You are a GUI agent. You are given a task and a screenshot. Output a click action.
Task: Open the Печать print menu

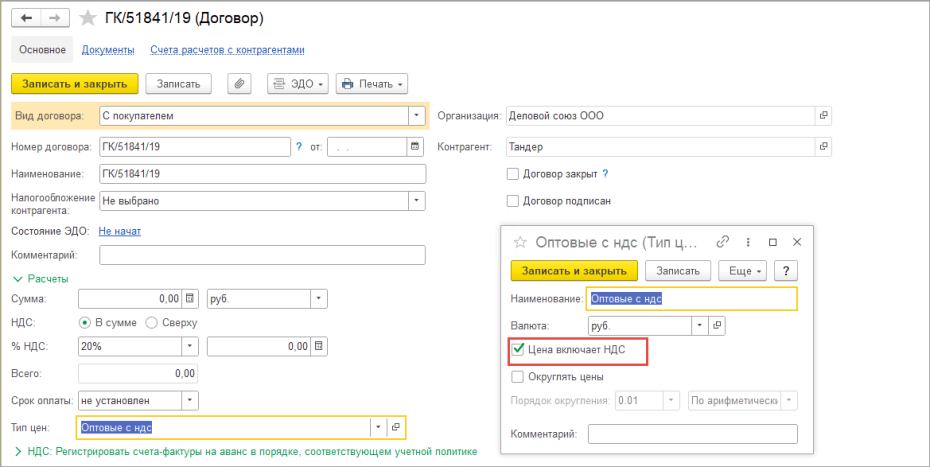[372, 84]
